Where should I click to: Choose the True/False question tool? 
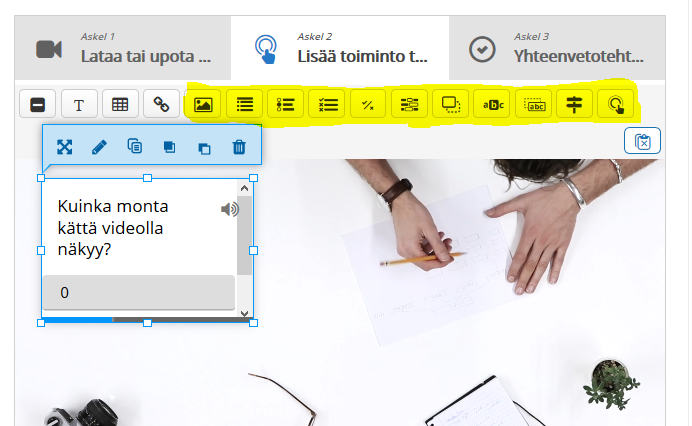pyautogui.click(x=367, y=104)
